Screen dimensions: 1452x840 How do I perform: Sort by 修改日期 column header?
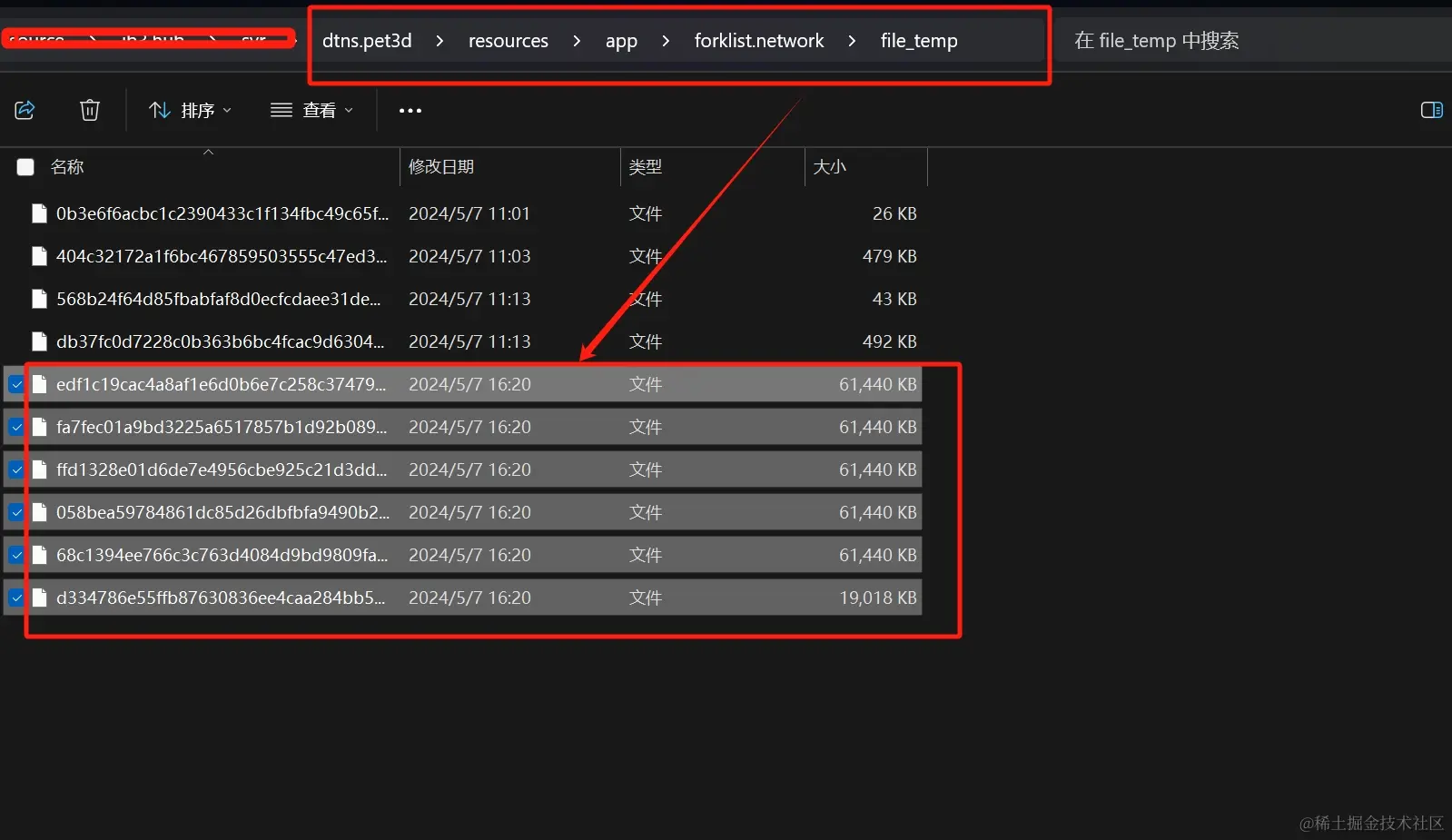click(x=441, y=167)
